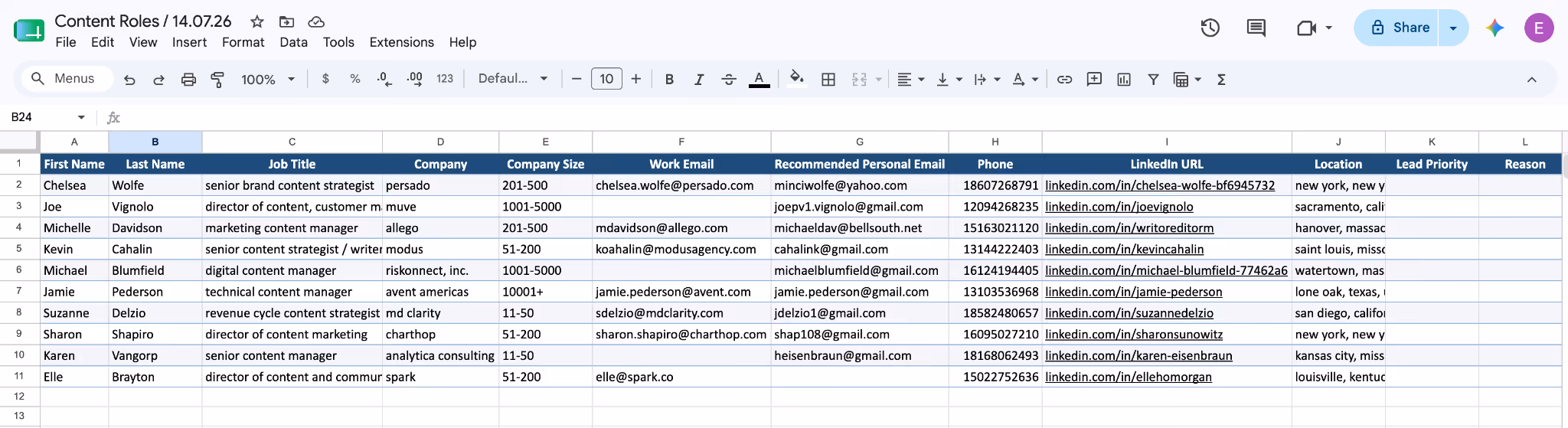Open the borders menu
Viewport: 1568px width, 428px height.
pos(828,79)
